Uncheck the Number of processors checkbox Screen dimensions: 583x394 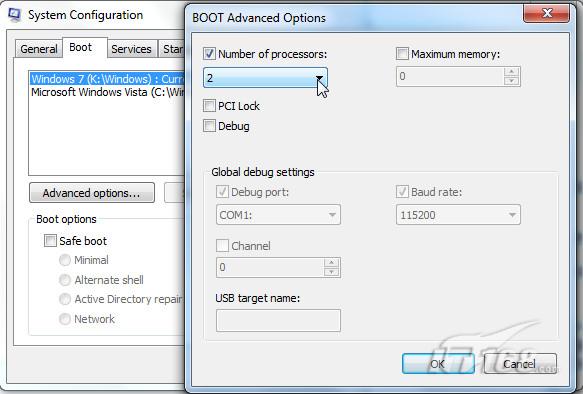[x=209, y=54]
